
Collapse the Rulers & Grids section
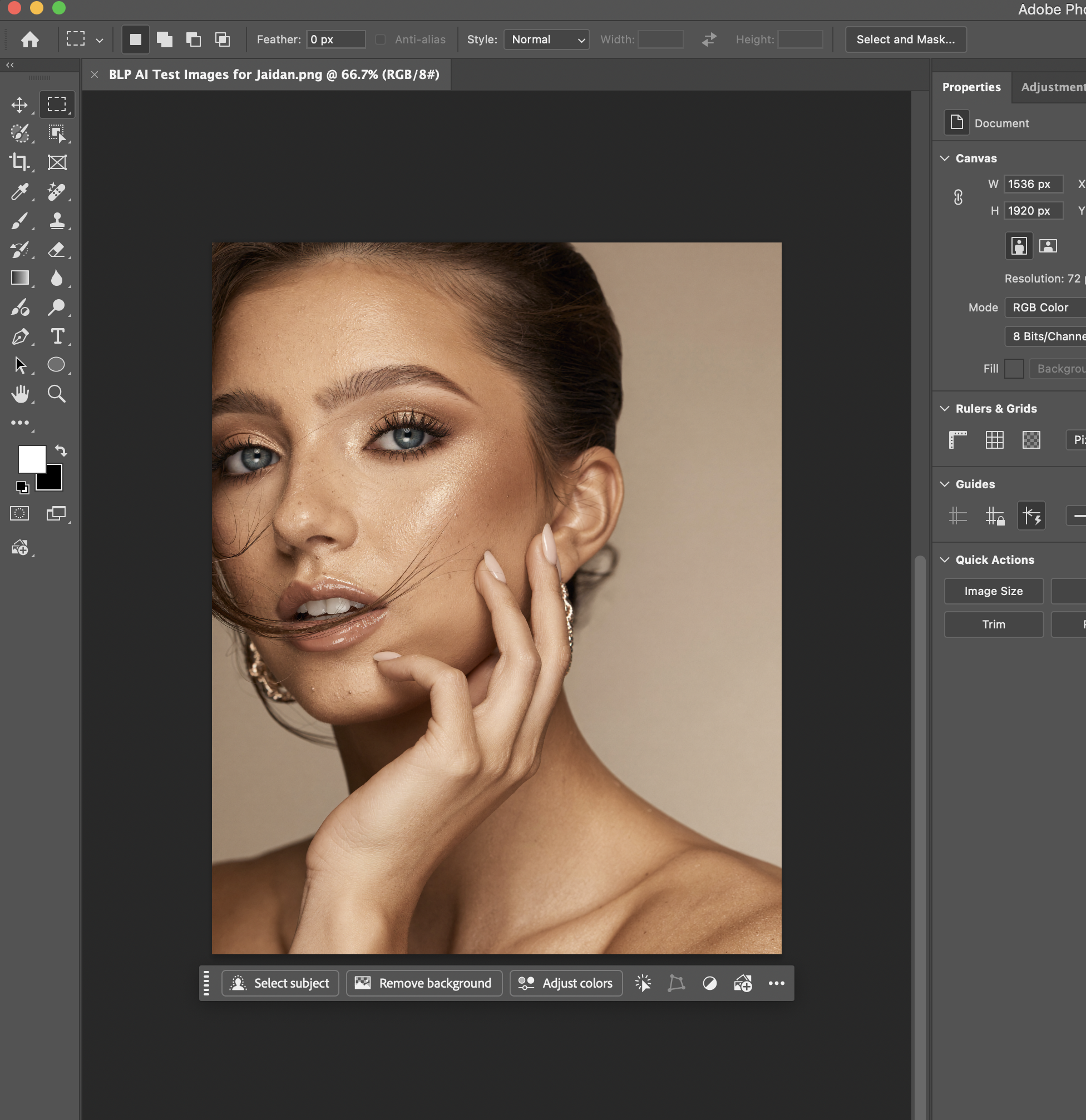[945, 409]
